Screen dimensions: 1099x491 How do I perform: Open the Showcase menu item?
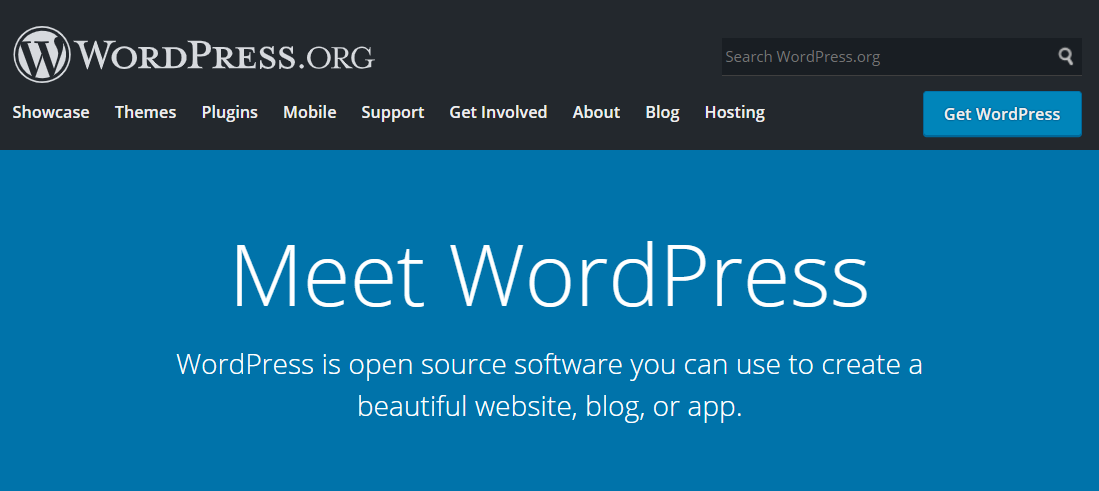(51, 112)
